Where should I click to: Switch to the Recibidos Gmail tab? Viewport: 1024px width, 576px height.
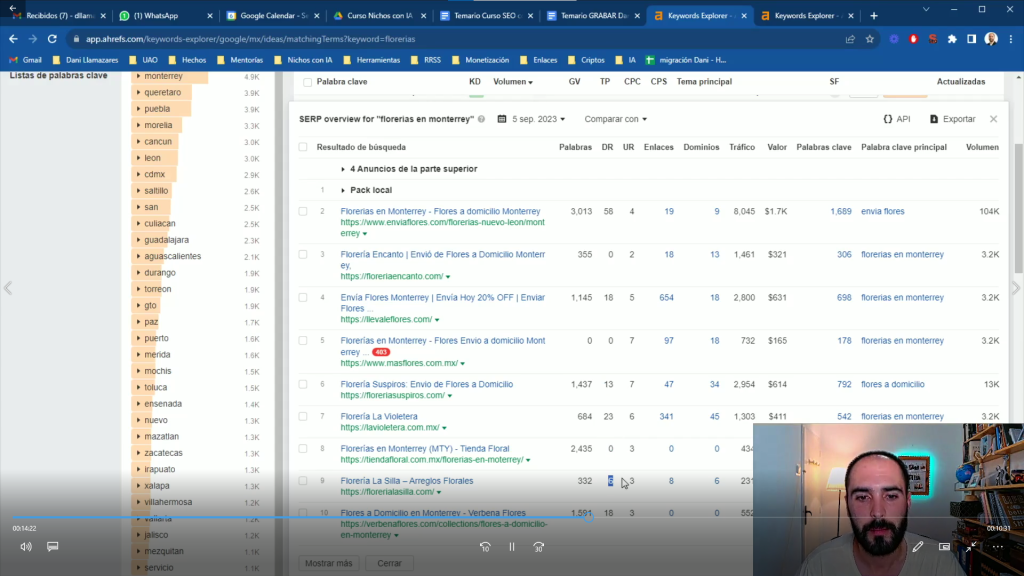58,16
